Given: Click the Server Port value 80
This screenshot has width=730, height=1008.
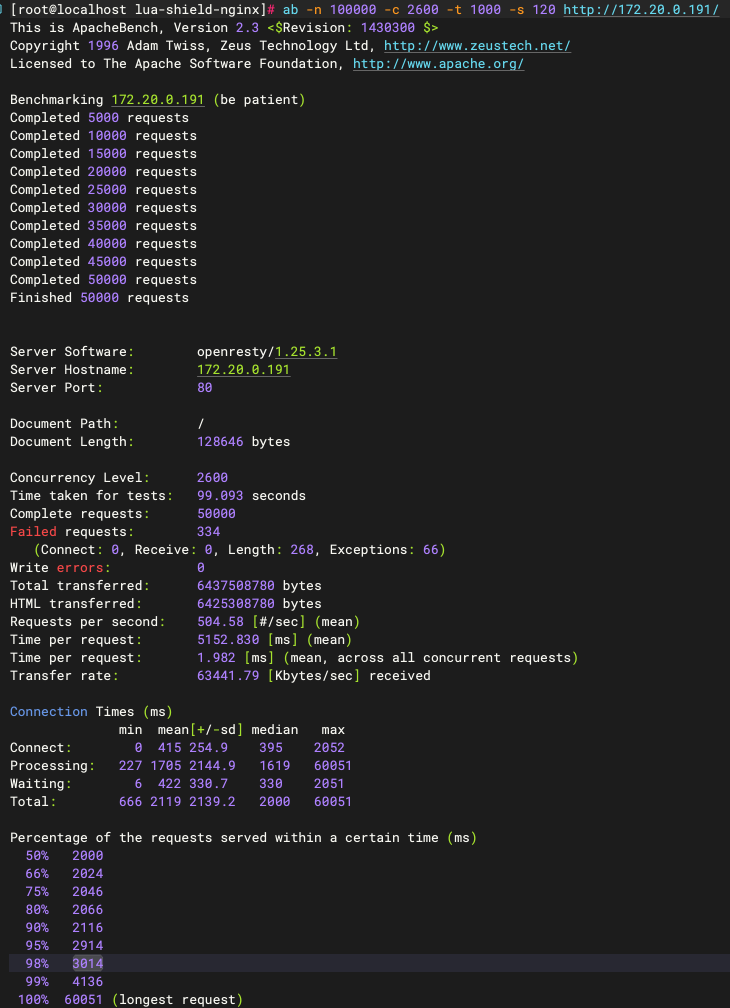Looking at the screenshot, I should click(205, 388).
